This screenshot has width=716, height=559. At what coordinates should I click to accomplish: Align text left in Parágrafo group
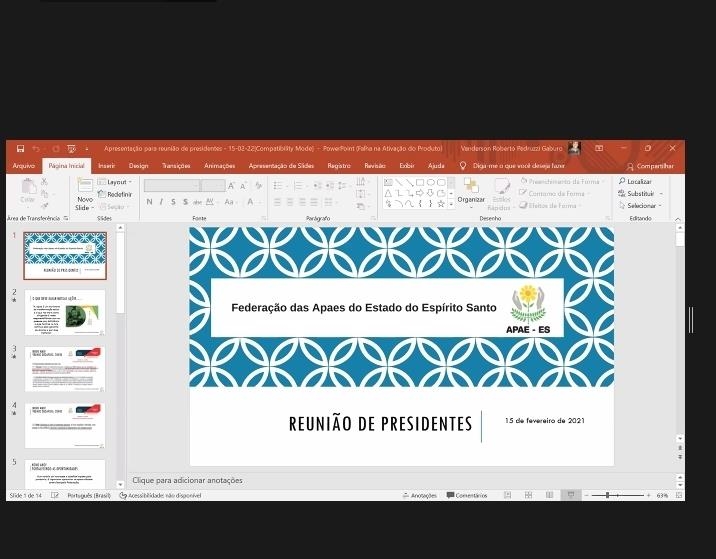tap(277, 202)
